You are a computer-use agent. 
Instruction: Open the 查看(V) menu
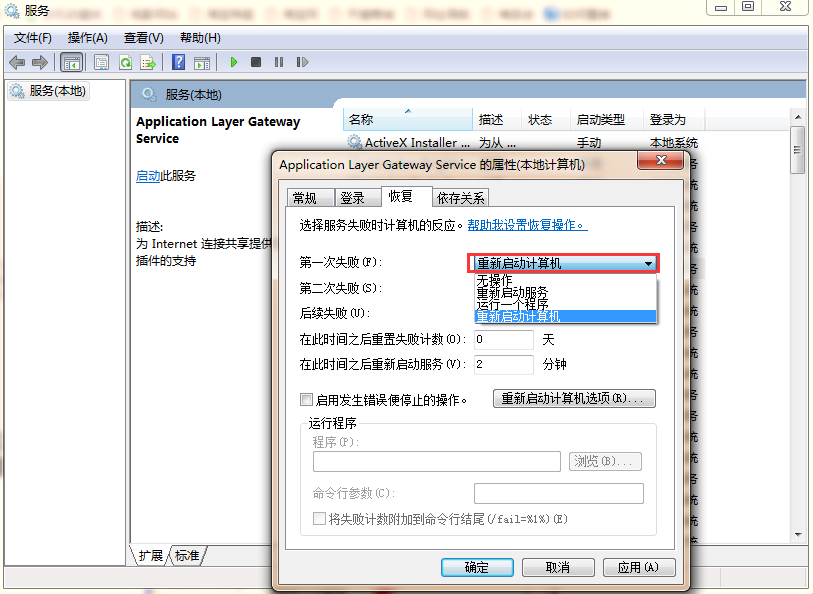[x=144, y=38]
